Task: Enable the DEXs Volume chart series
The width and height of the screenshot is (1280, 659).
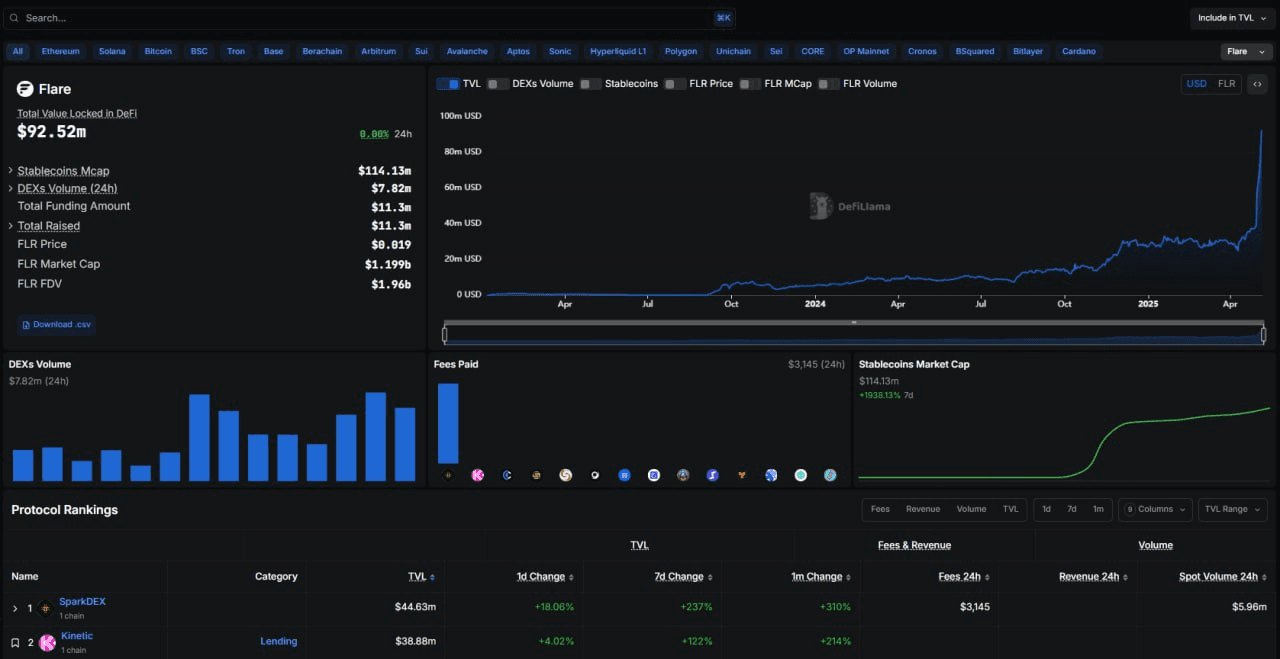Action: pos(498,84)
